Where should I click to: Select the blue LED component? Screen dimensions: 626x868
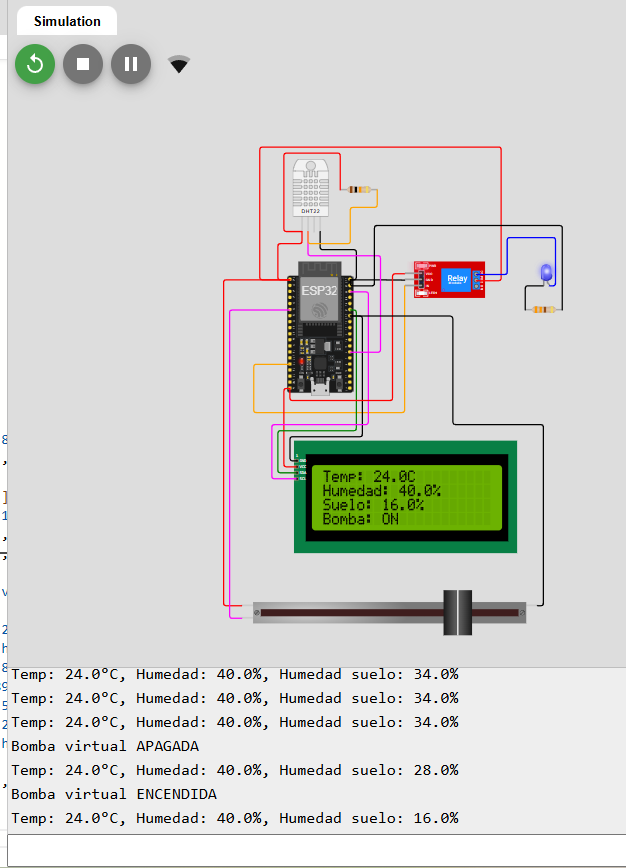tap(546, 272)
